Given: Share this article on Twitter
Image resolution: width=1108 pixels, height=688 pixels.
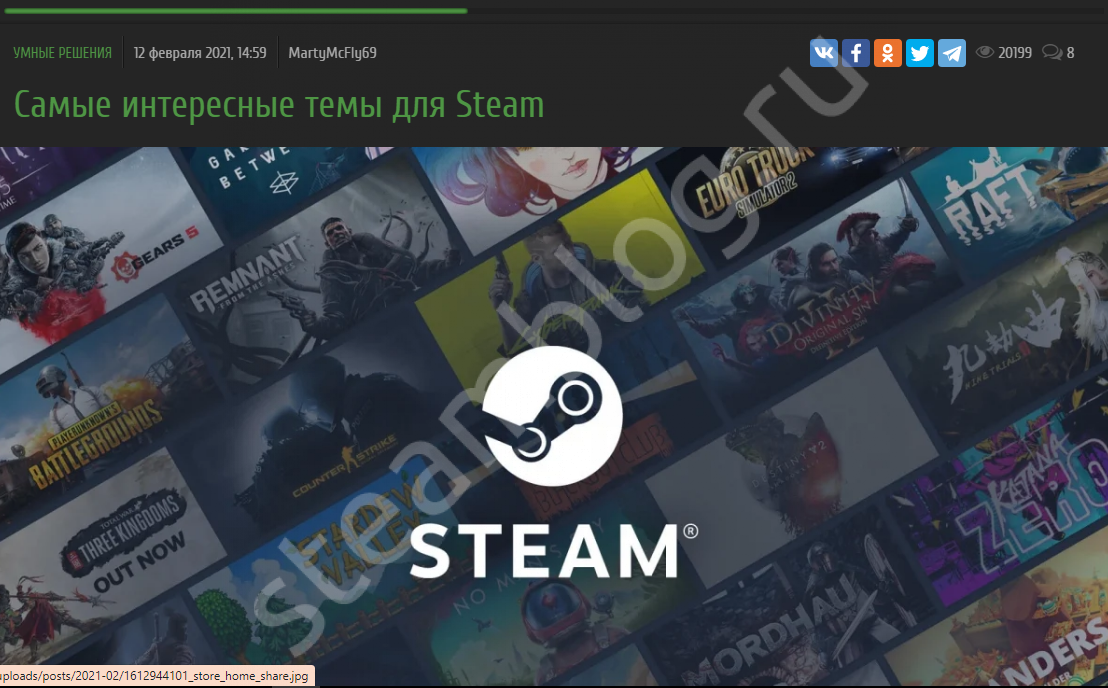Looking at the screenshot, I should (x=919, y=53).
